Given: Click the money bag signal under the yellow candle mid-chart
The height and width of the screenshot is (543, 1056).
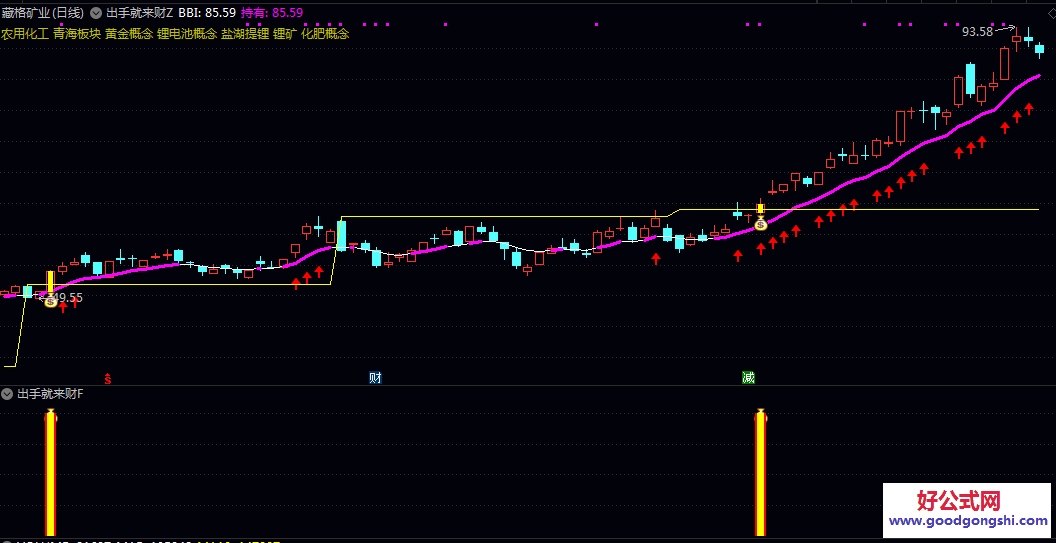Looking at the screenshot, I should (x=760, y=223).
